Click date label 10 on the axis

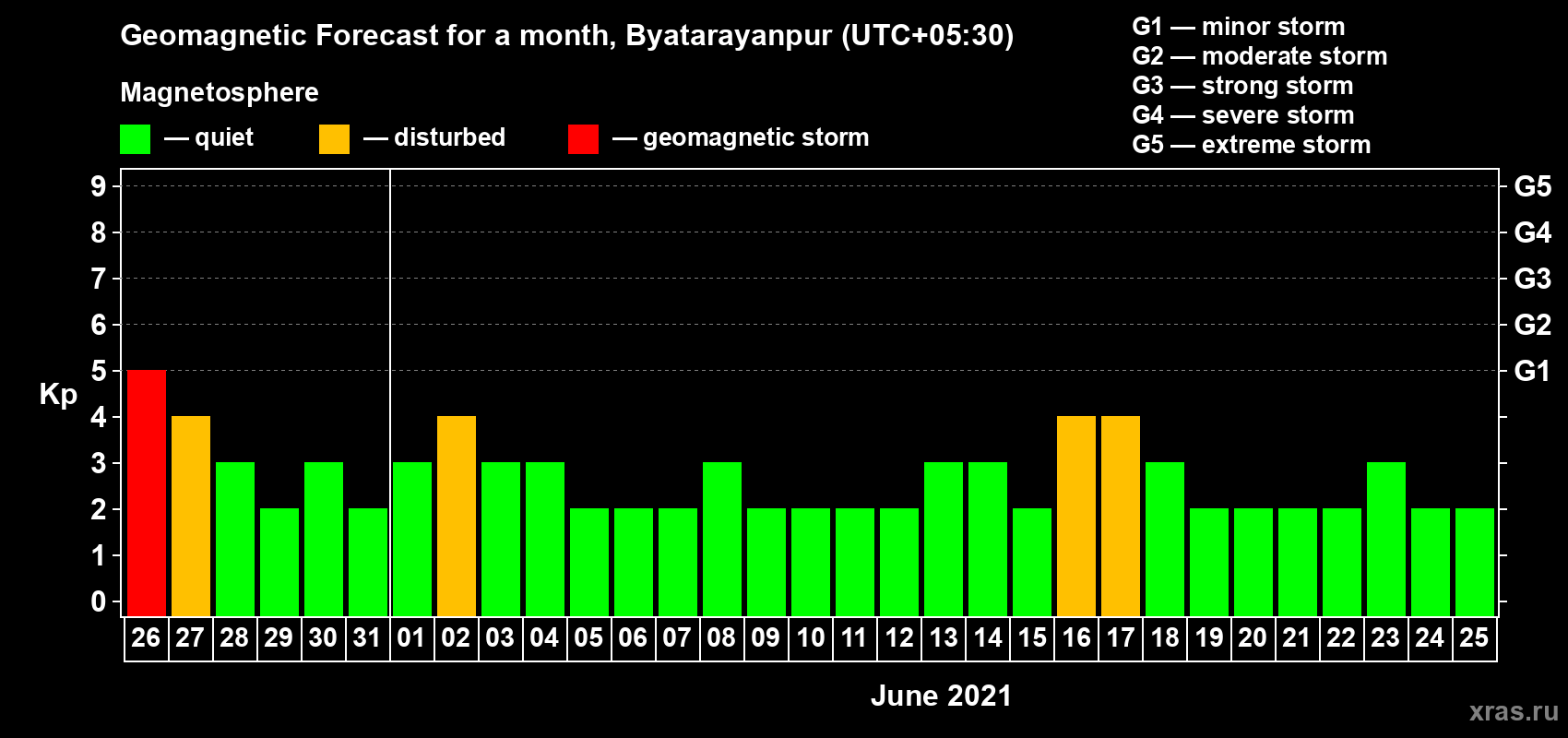pos(811,637)
